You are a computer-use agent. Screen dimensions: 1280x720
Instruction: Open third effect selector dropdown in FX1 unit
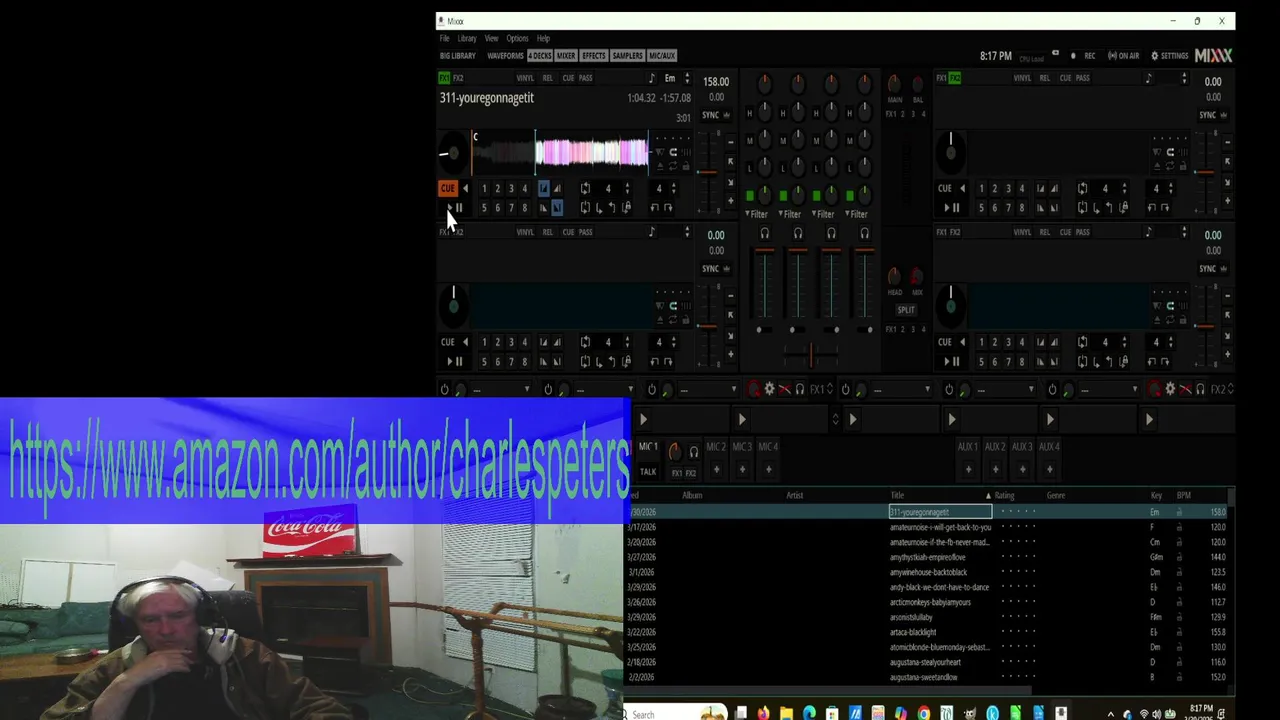(x=708, y=389)
